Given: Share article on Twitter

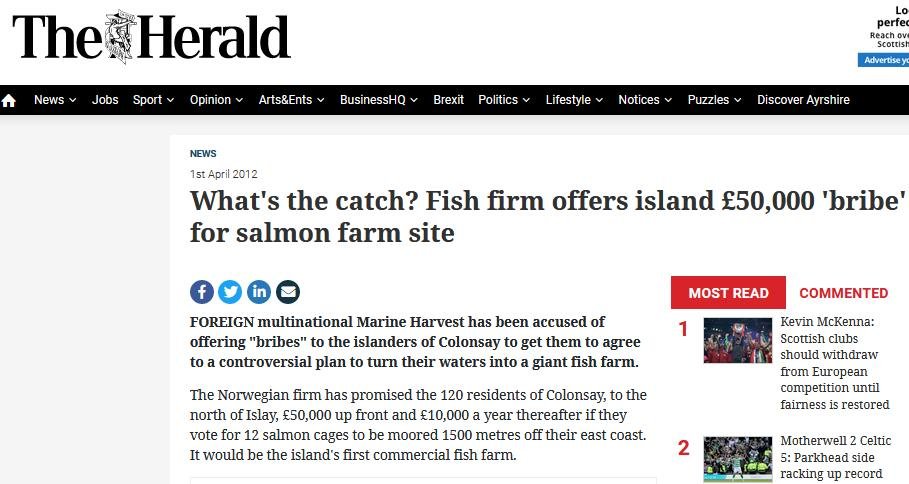Looking at the screenshot, I should pos(230,292).
